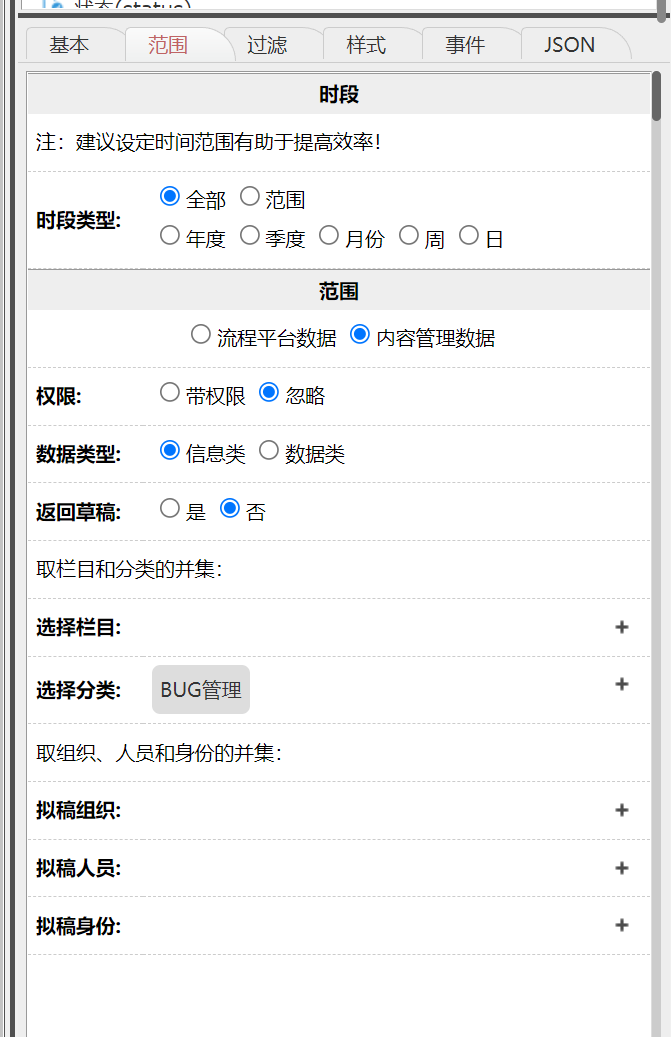Open the JSON tab
The width and height of the screenshot is (671, 1037).
pos(570,45)
